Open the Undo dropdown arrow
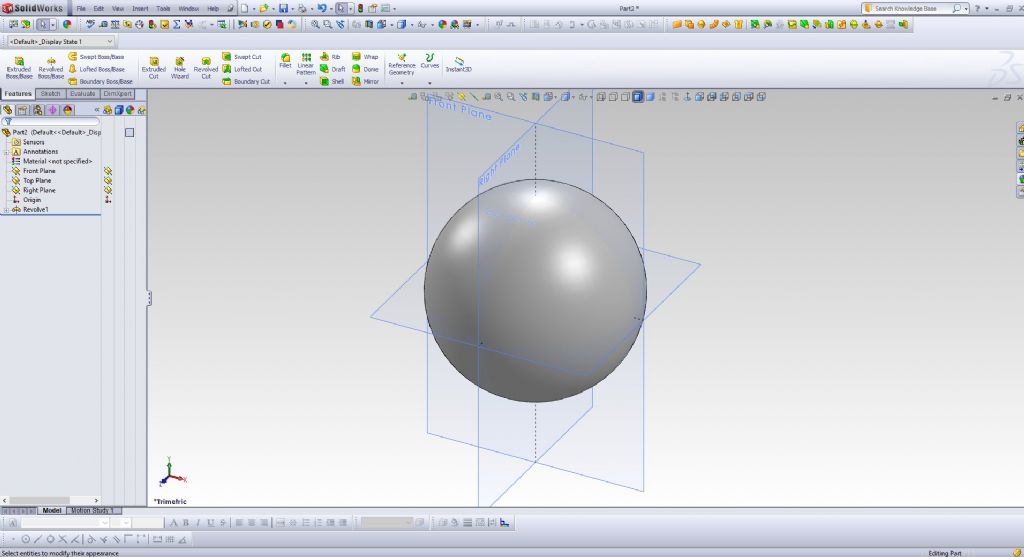This screenshot has width=1024, height=557. (x=330, y=9)
